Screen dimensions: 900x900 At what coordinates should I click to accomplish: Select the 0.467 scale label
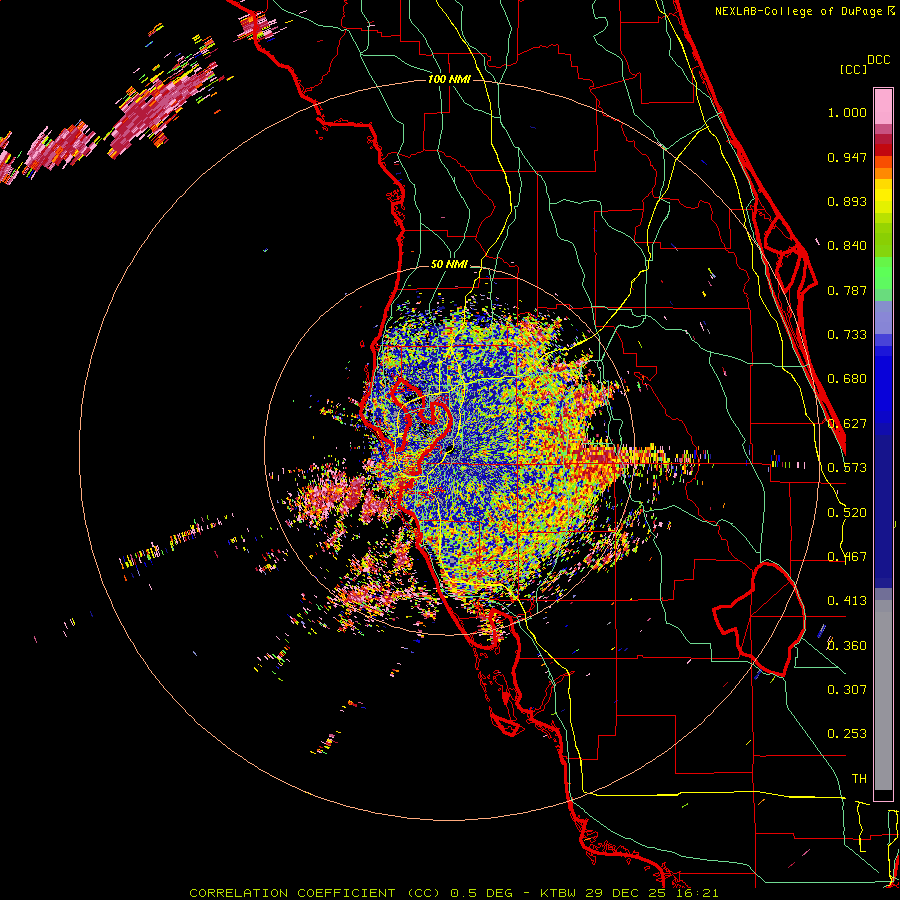pyautogui.click(x=847, y=557)
